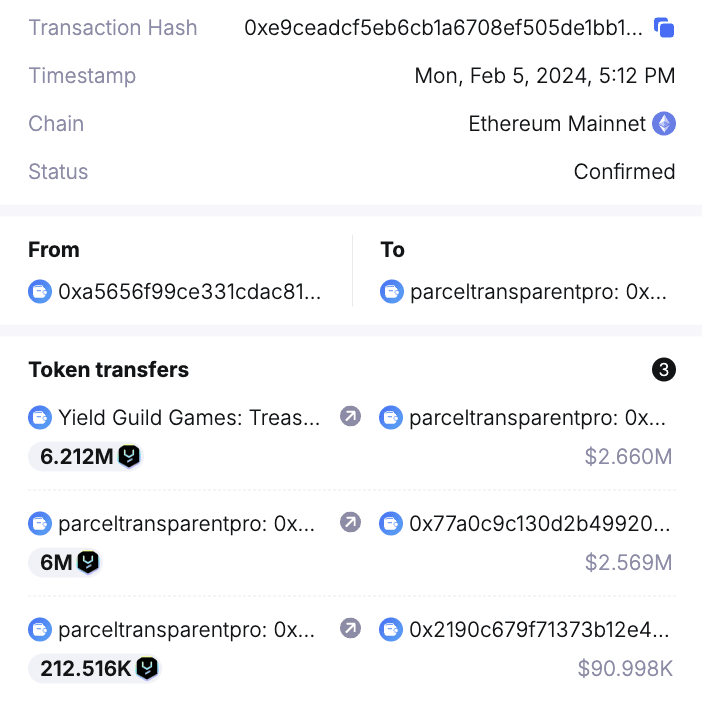Open recipient address 0x2190c679f71373b12e4
This screenshot has height=702, width=702.
coord(538,629)
